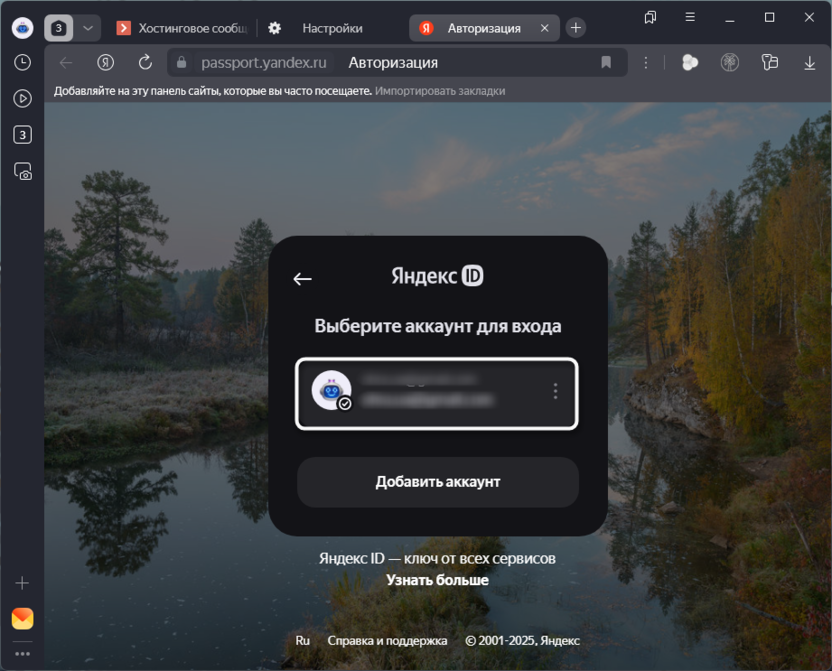Open the Alice assistant avatar icon
The image size is (832, 671).
22,28
